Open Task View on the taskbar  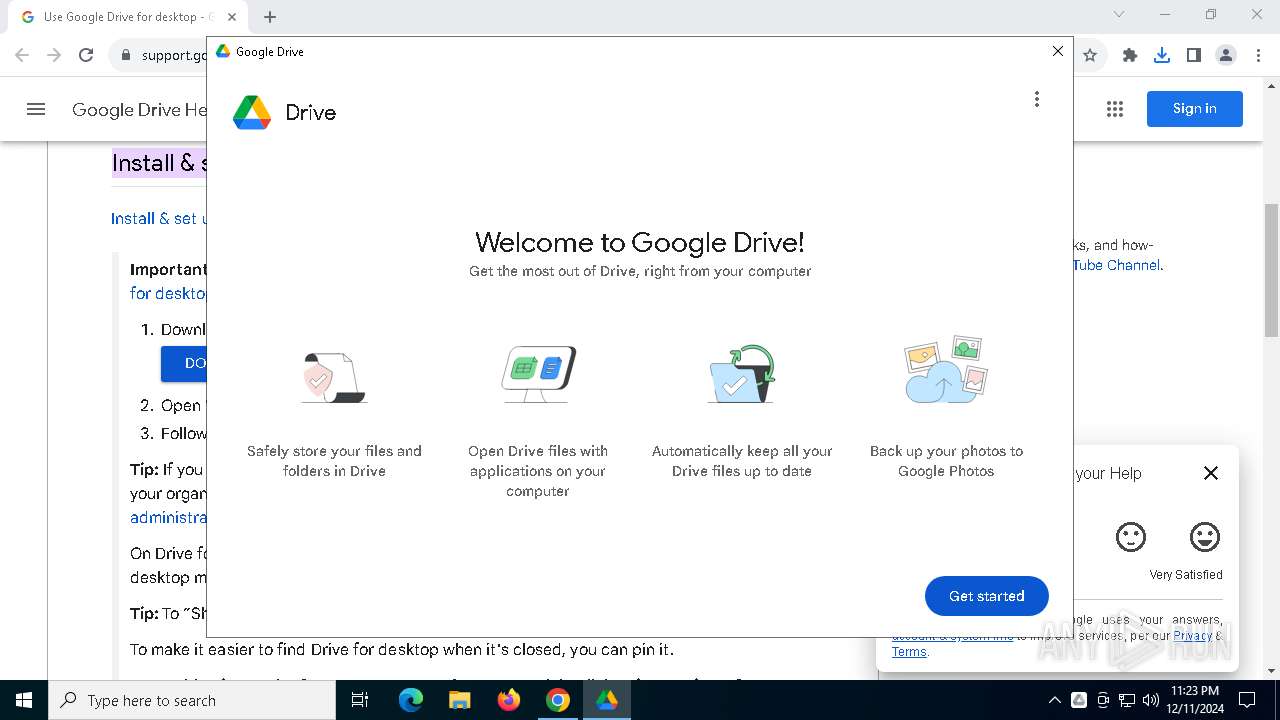(360, 700)
